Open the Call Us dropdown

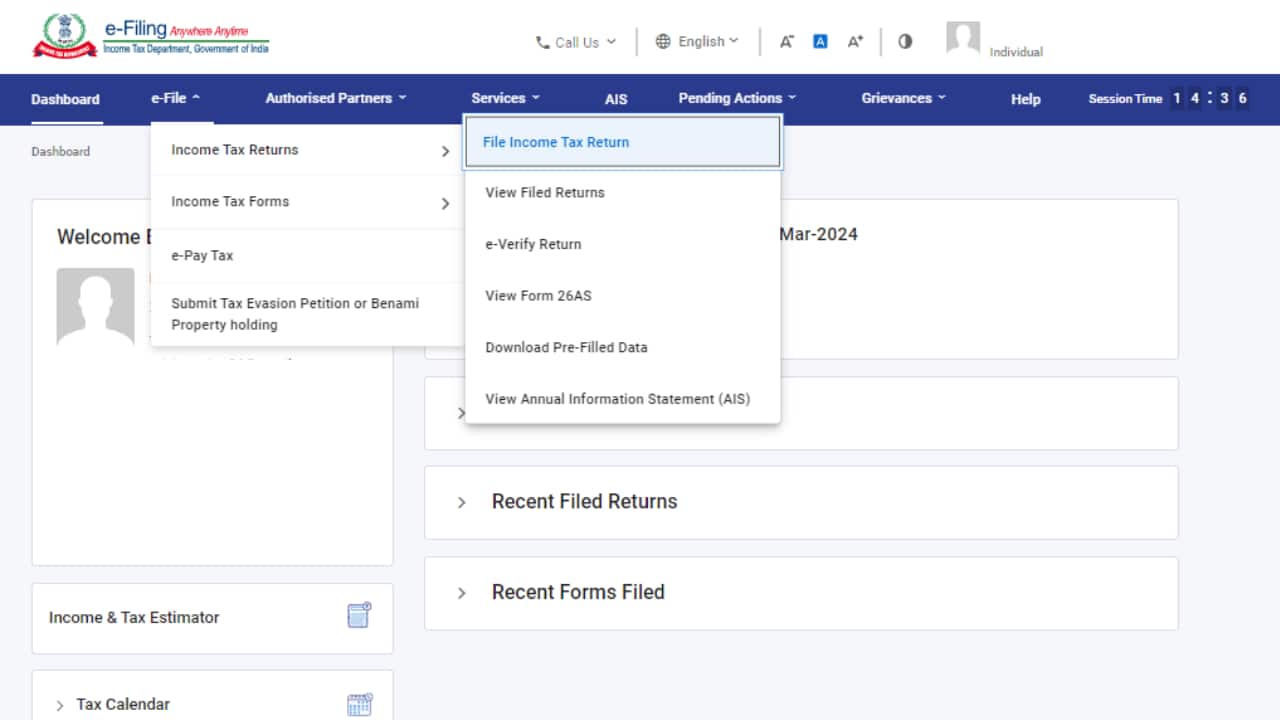point(576,42)
